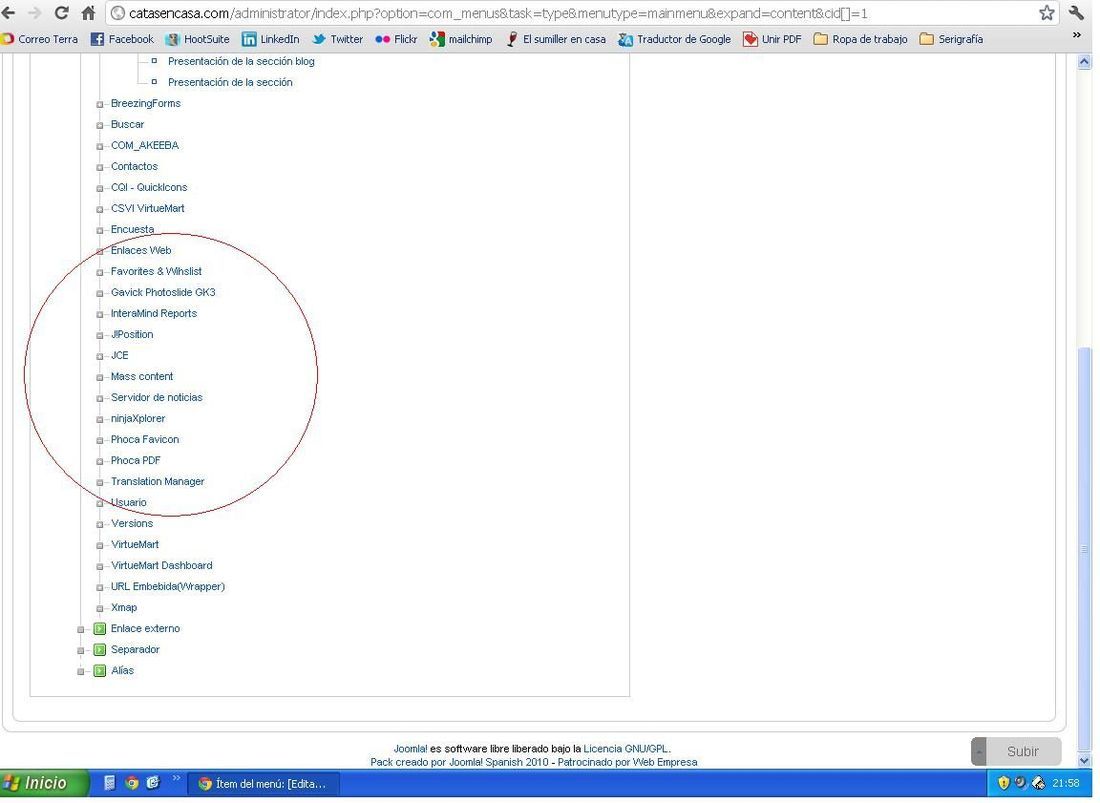Viewport: 1100px width, 803px height.
Task: Click the browser forward arrow
Action: 34,13
